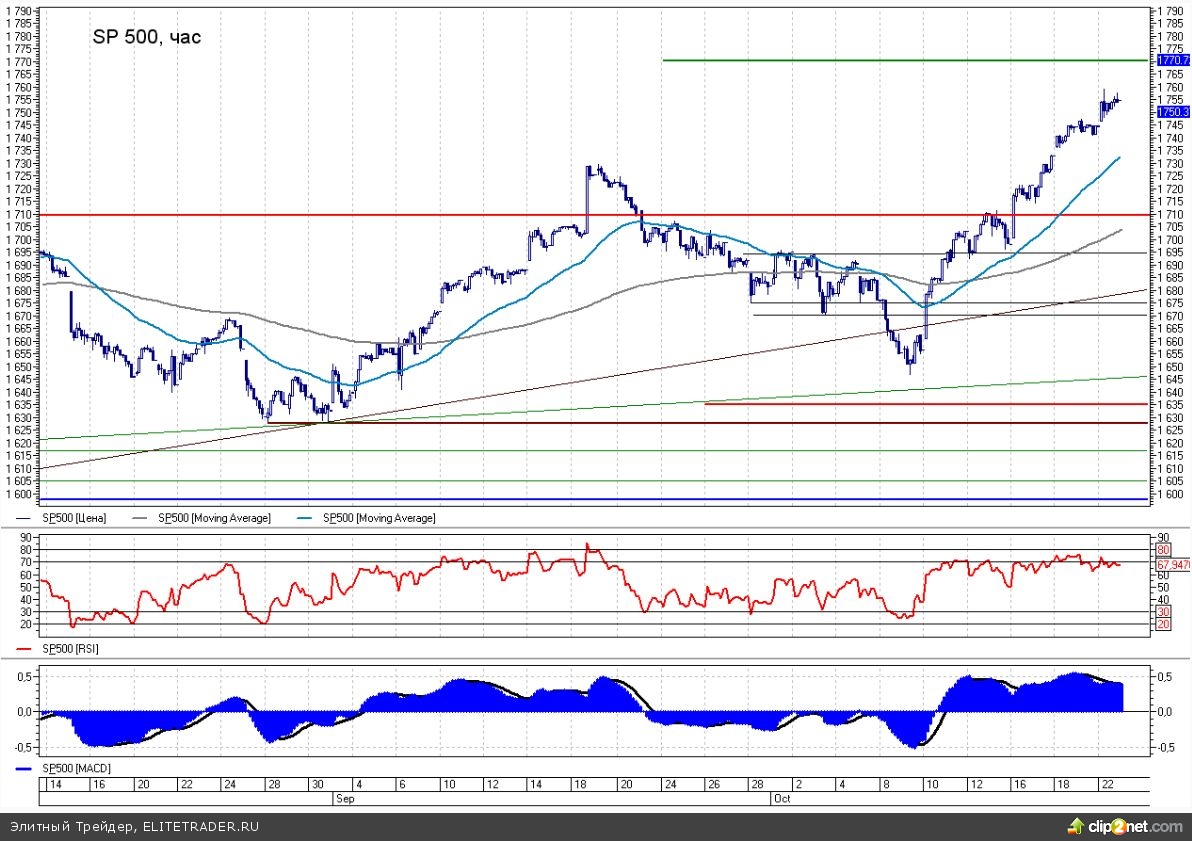Select the gray-line Moving Average legend entry
The width and height of the screenshot is (1192, 841).
[x=213, y=518]
